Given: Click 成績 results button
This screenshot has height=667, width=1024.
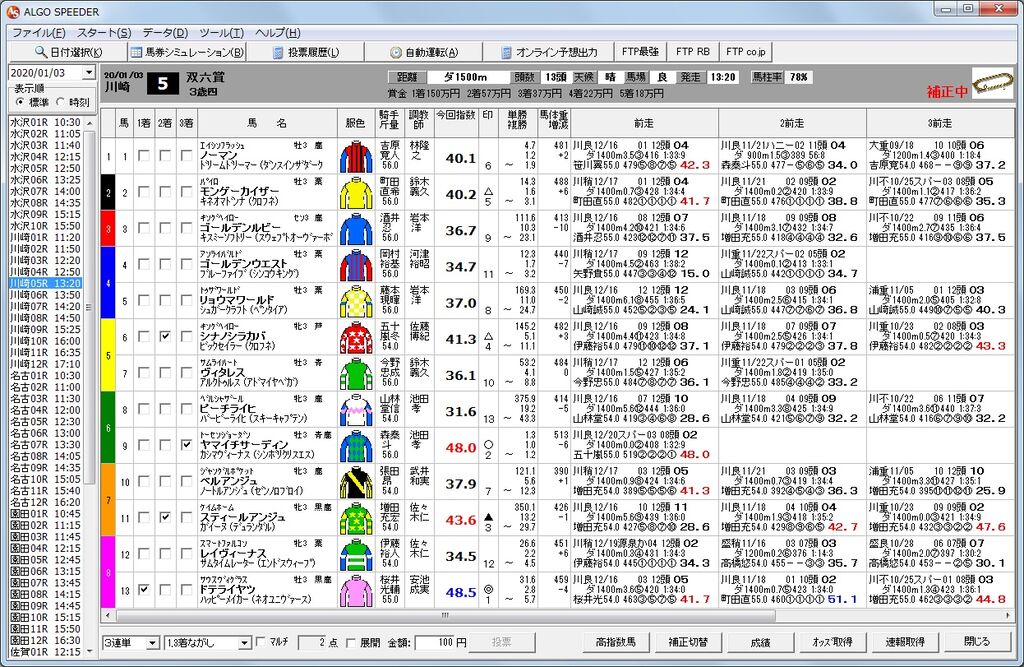Looking at the screenshot, I should click(x=760, y=642).
